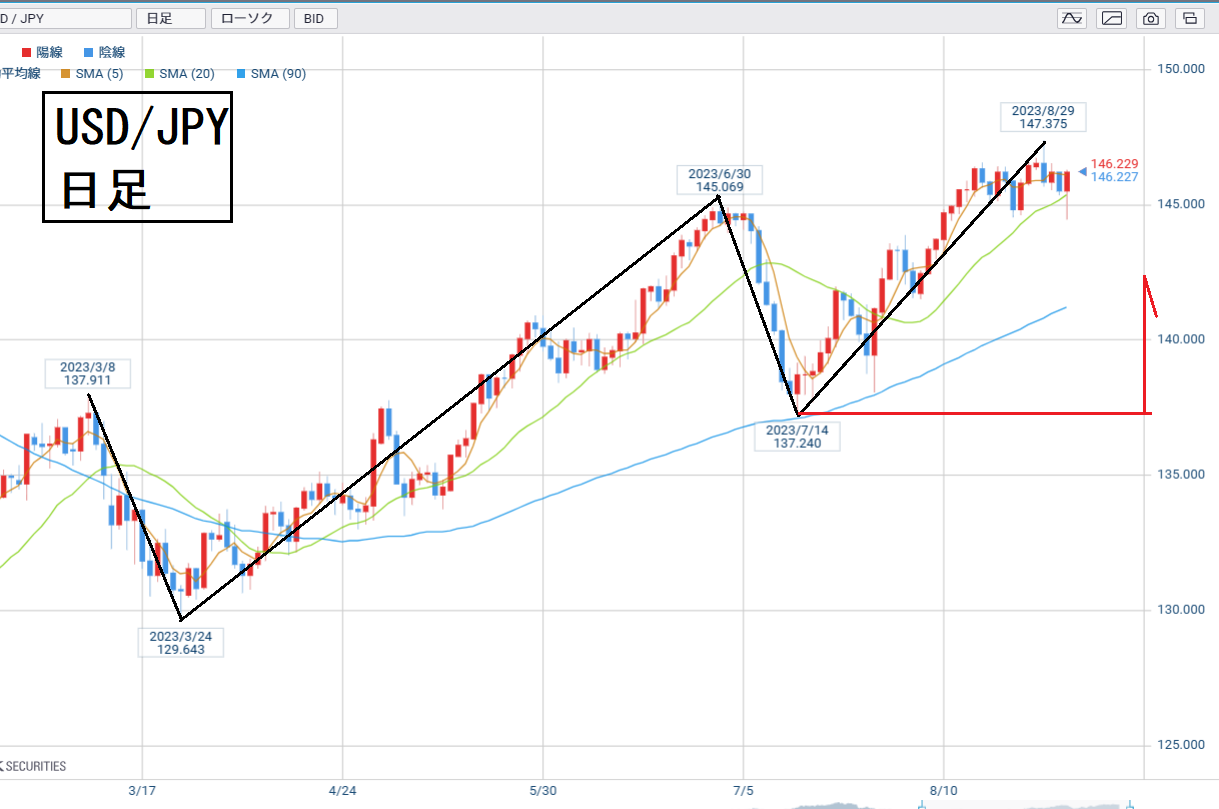Click the 8/10 date axis label
The height and width of the screenshot is (809, 1219).
(x=944, y=790)
